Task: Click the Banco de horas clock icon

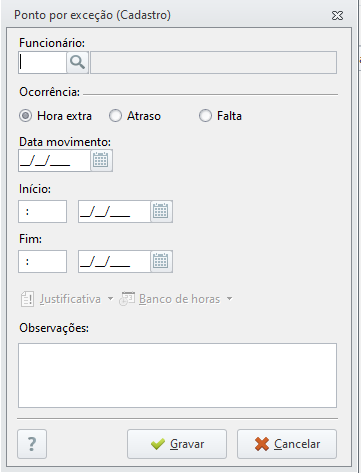Action: (127, 299)
